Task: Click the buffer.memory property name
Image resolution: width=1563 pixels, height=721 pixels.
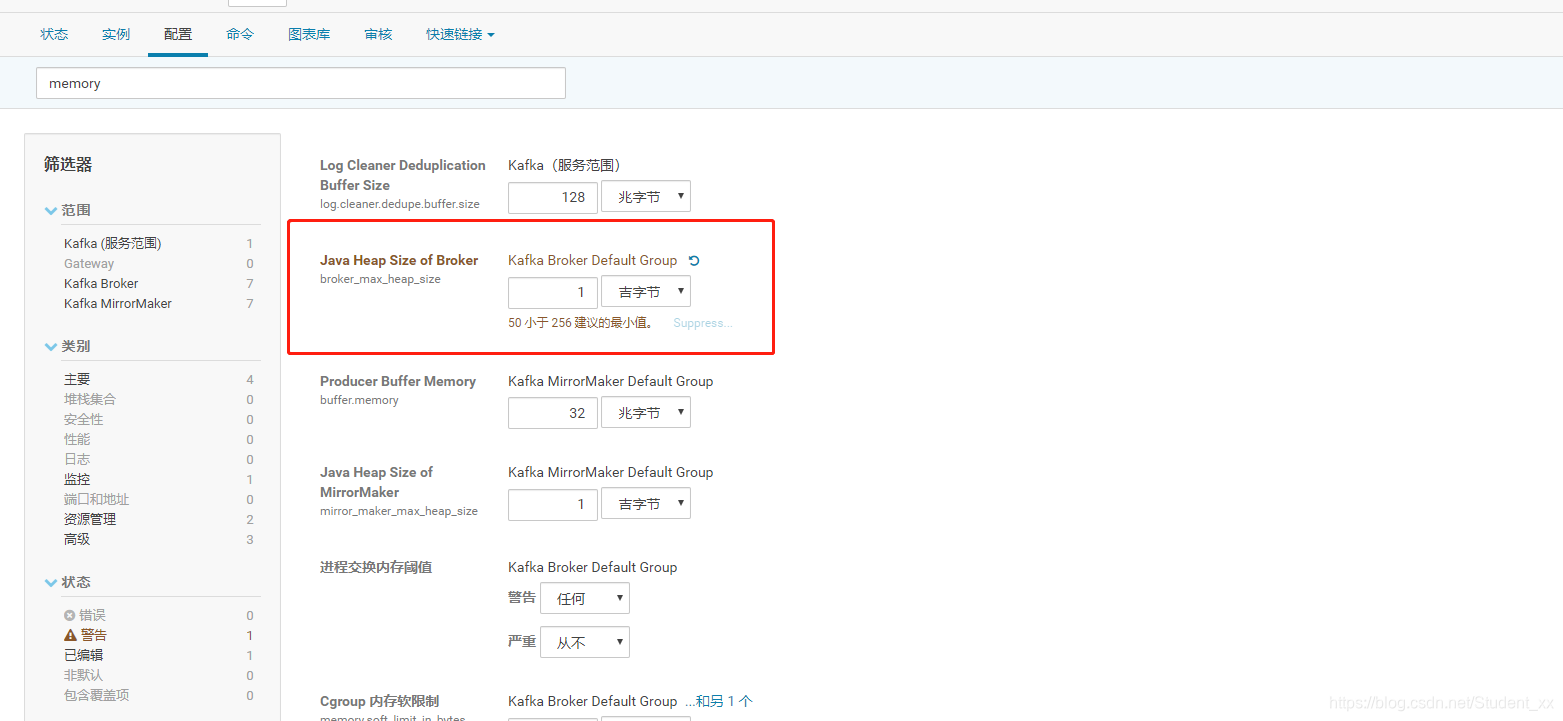Action: pos(359,400)
